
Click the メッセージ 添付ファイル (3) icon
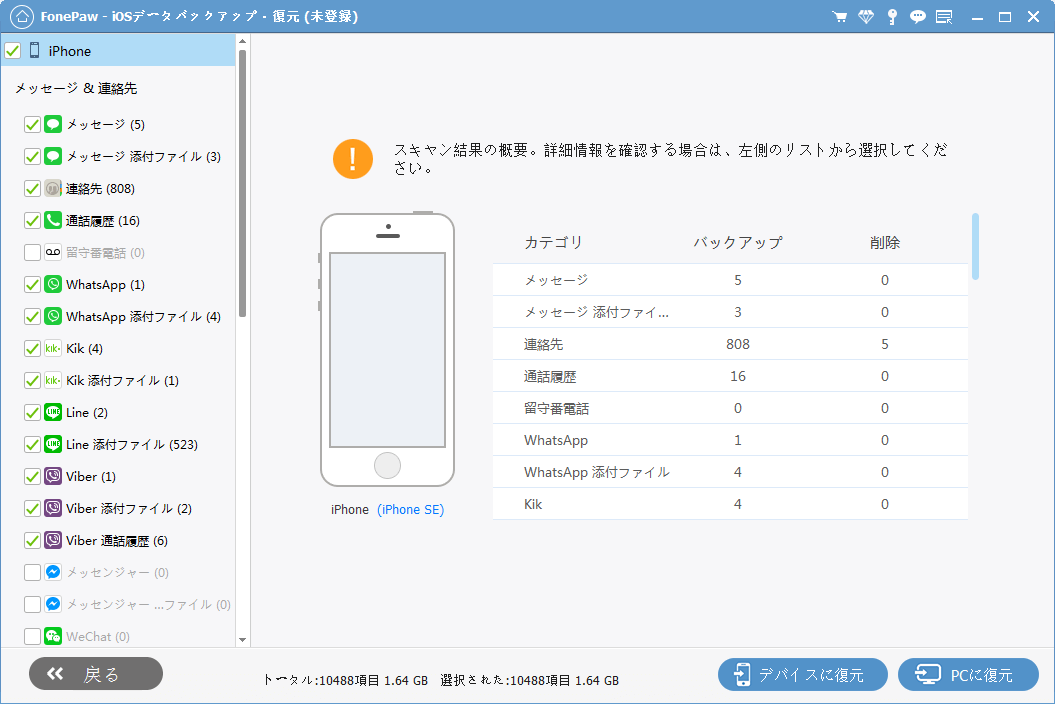(53, 156)
